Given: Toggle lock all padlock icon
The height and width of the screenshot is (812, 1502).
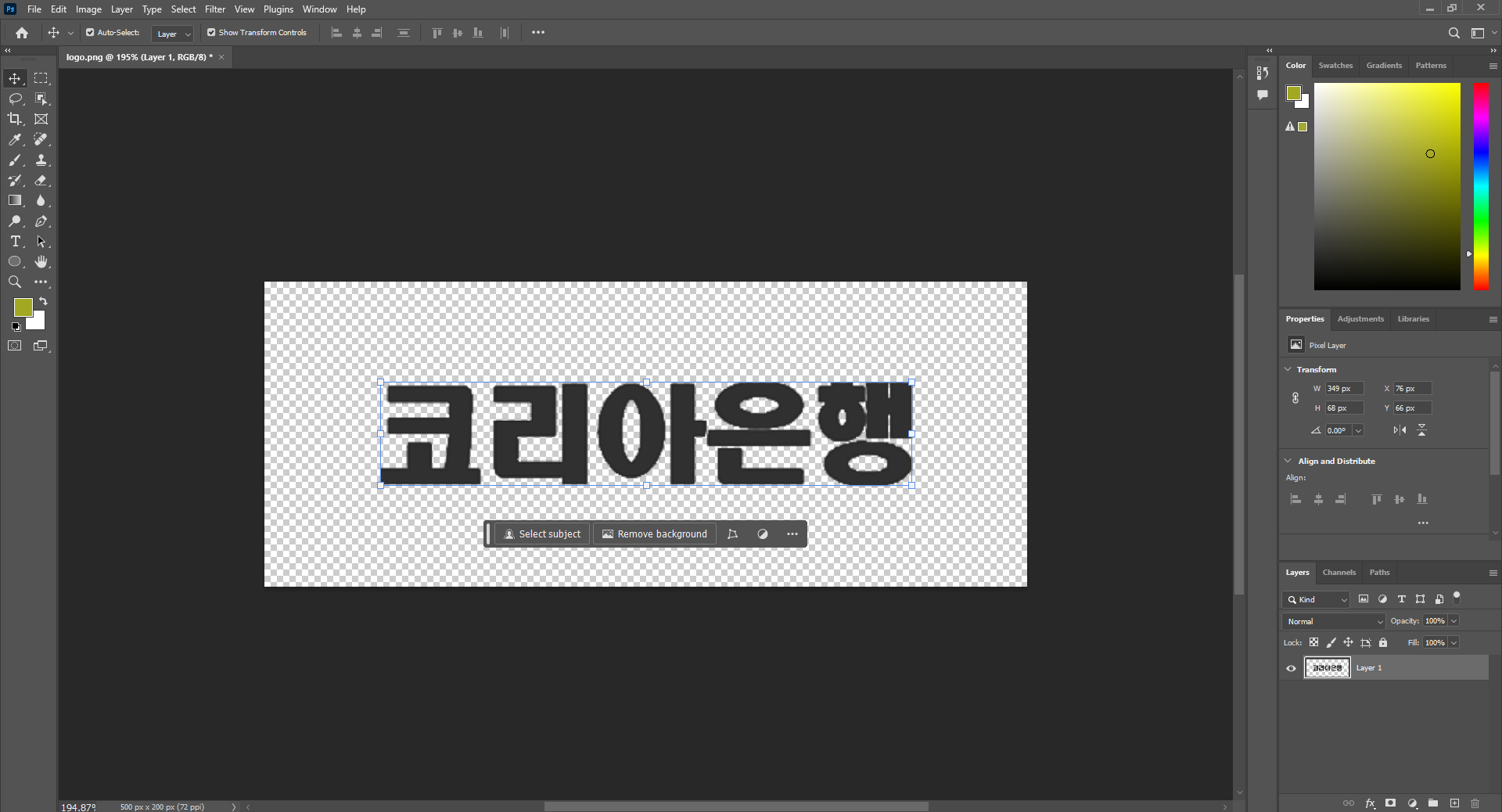Looking at the screenshot, I should pyautogui.click(x=1383, y=643).
